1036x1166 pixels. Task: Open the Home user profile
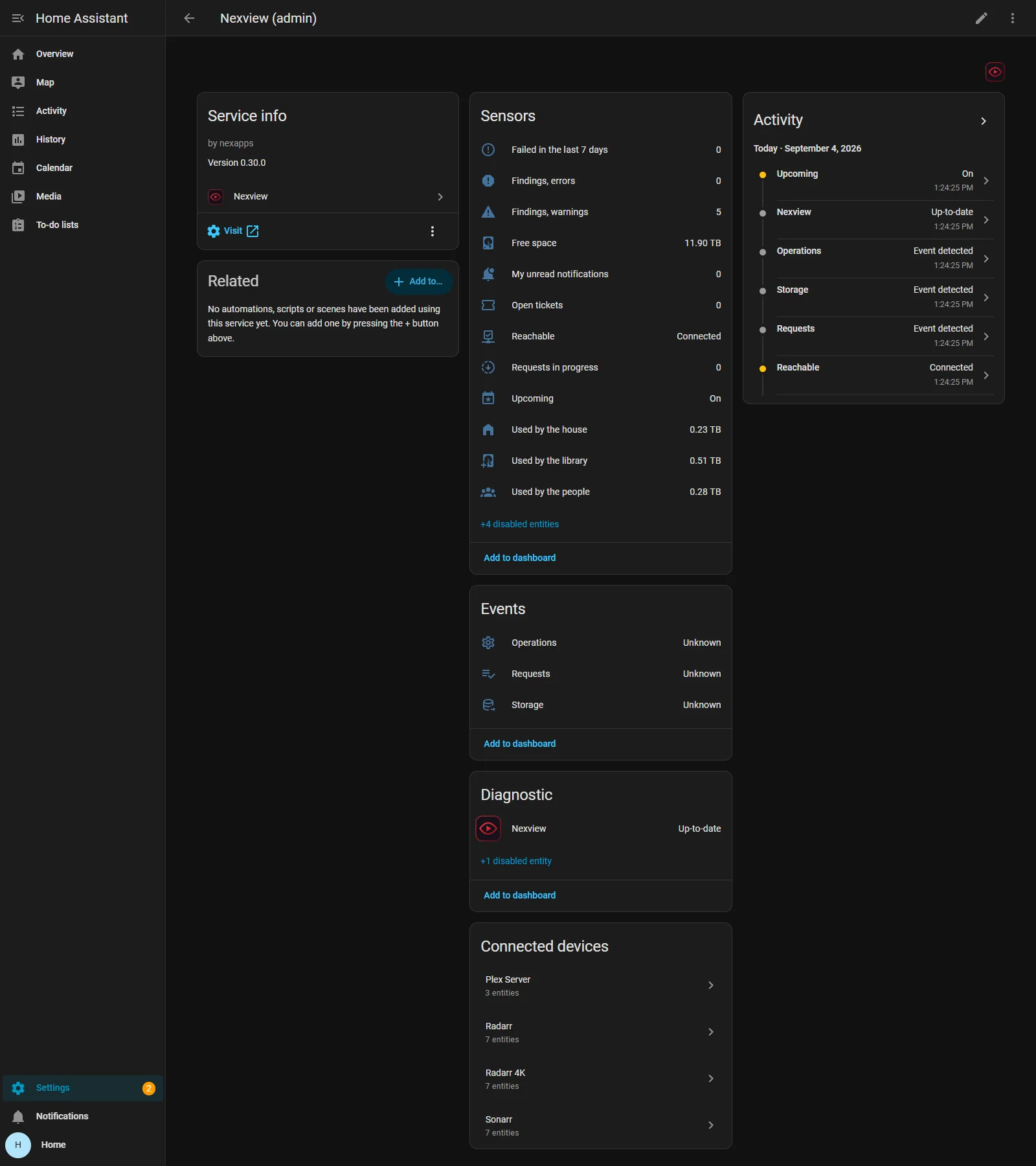83,1145
